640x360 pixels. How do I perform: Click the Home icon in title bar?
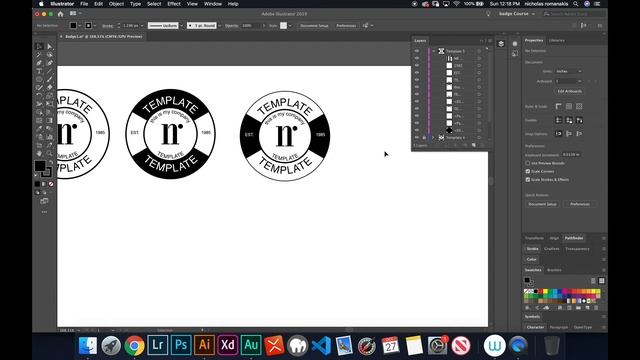(x=60, y=14)
